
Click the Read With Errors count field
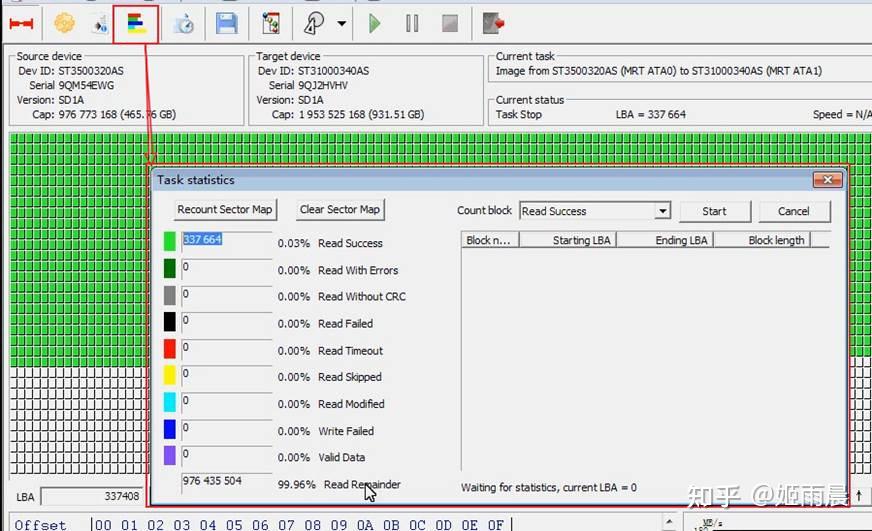[227, 269]
